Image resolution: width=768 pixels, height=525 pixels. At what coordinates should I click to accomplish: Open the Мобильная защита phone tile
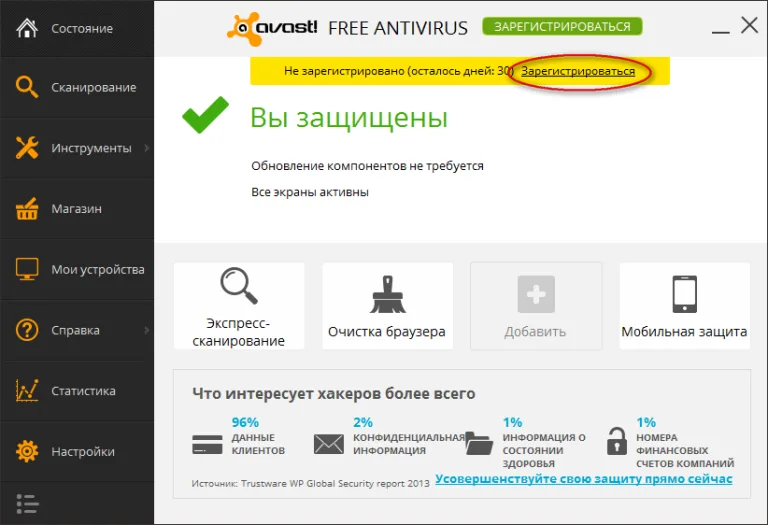(684, 306)
